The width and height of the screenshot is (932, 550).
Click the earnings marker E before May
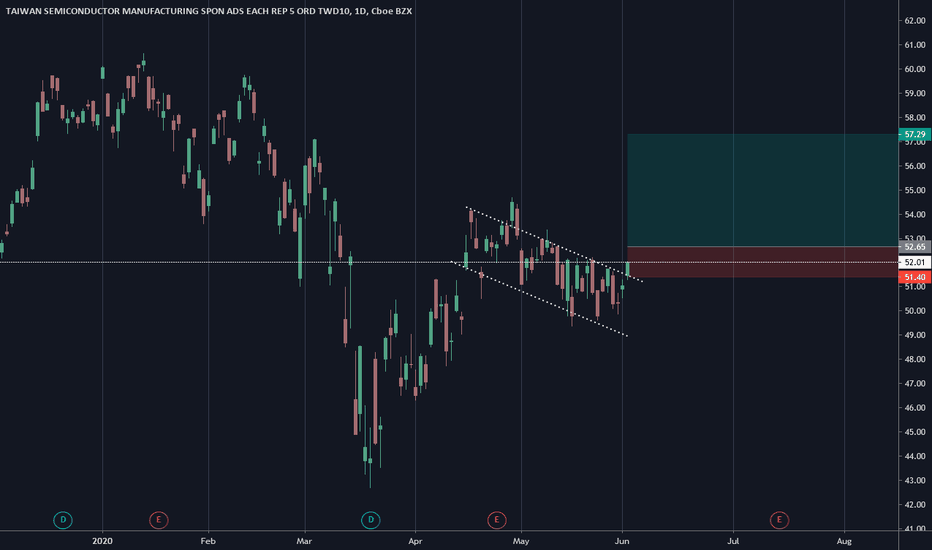click(x=497, y=520)
